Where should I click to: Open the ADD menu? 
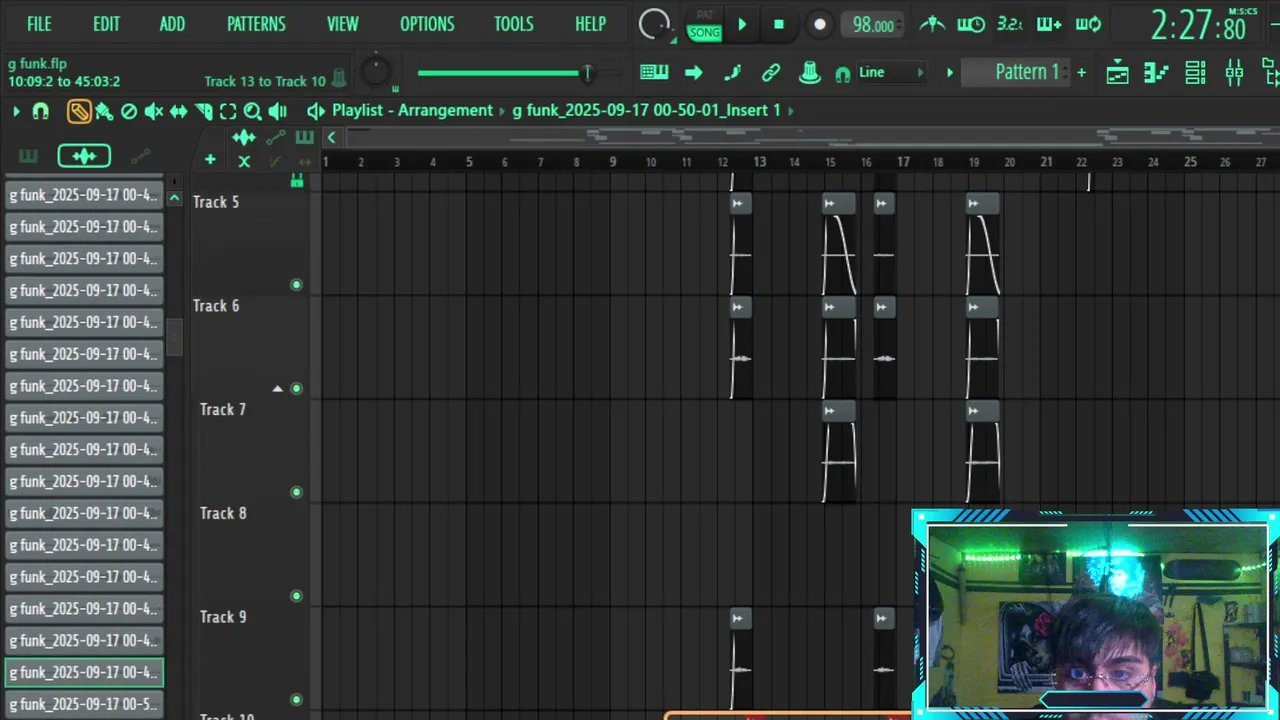click(x=172, y=24)
